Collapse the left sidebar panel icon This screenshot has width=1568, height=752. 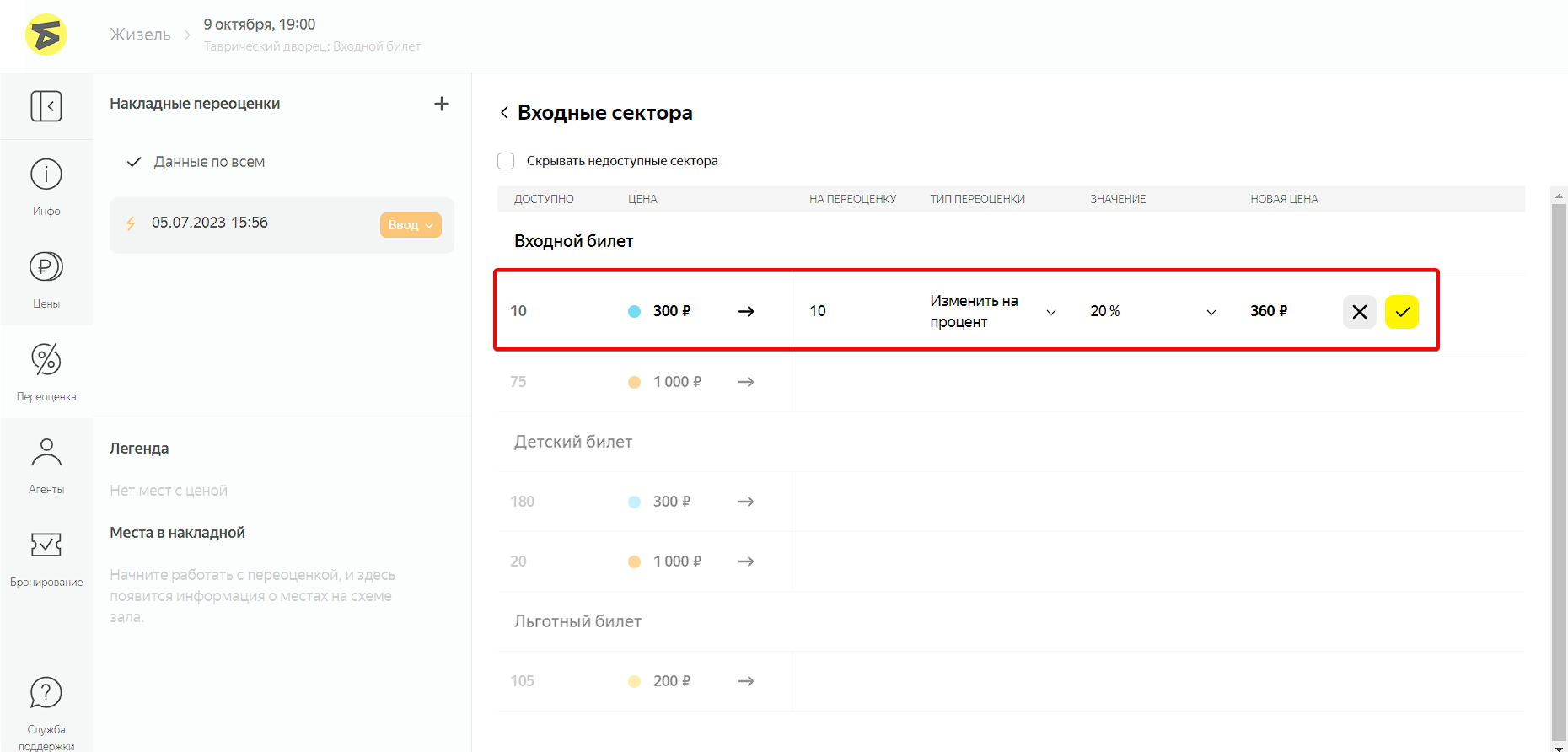tap(46, 106)
